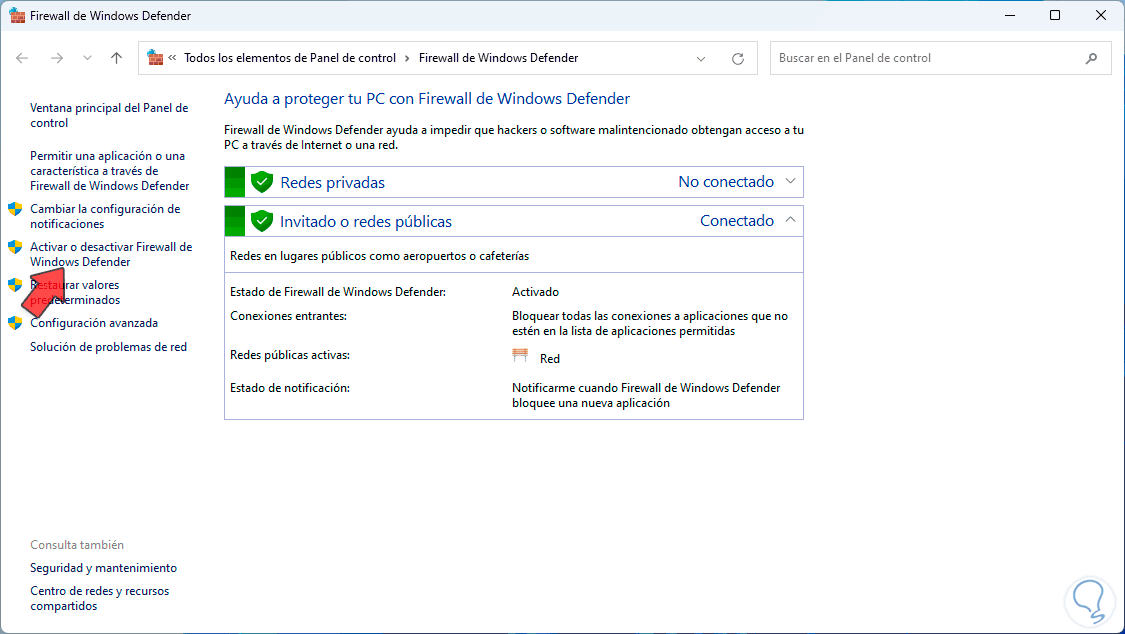Click green shield icon of Redes privadas
Viewport: 1125px width, 634px height.
pos(262,182)
